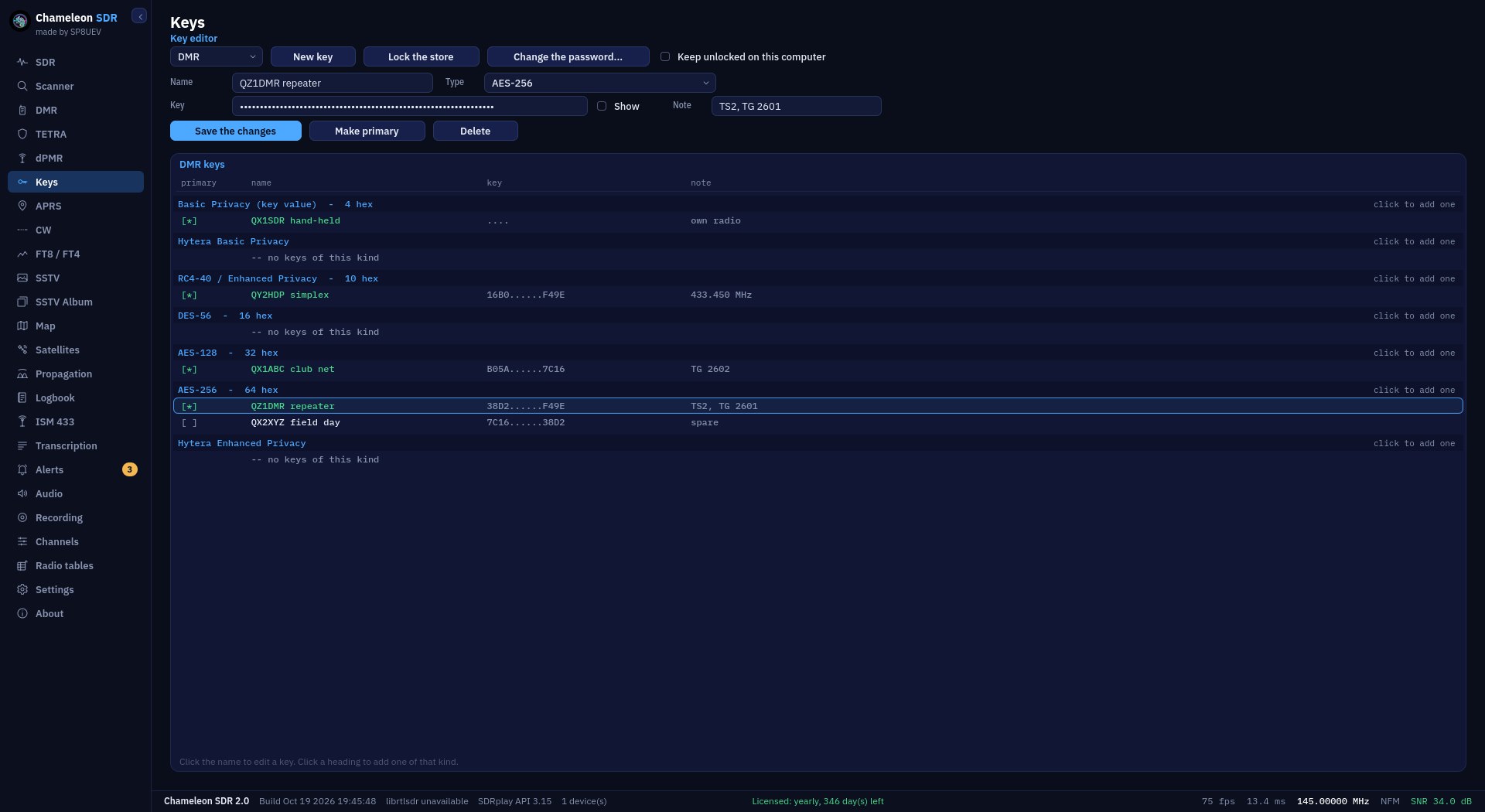Enable Keep unlocked on this computer

[665, 56]
